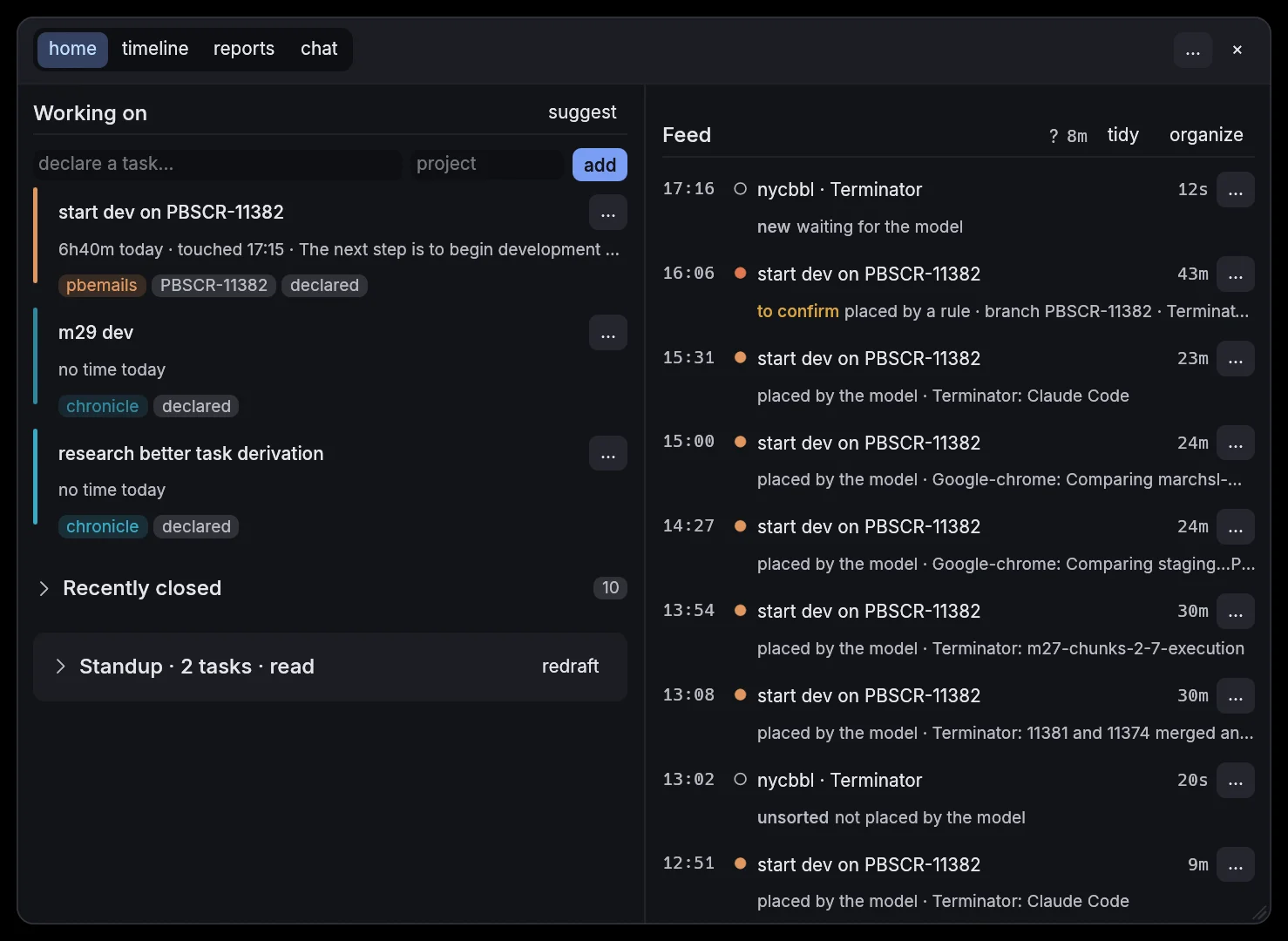Click the 'to confirm' label at 16:06
The width and height of the screenshot is (1288, 941).
797,312
